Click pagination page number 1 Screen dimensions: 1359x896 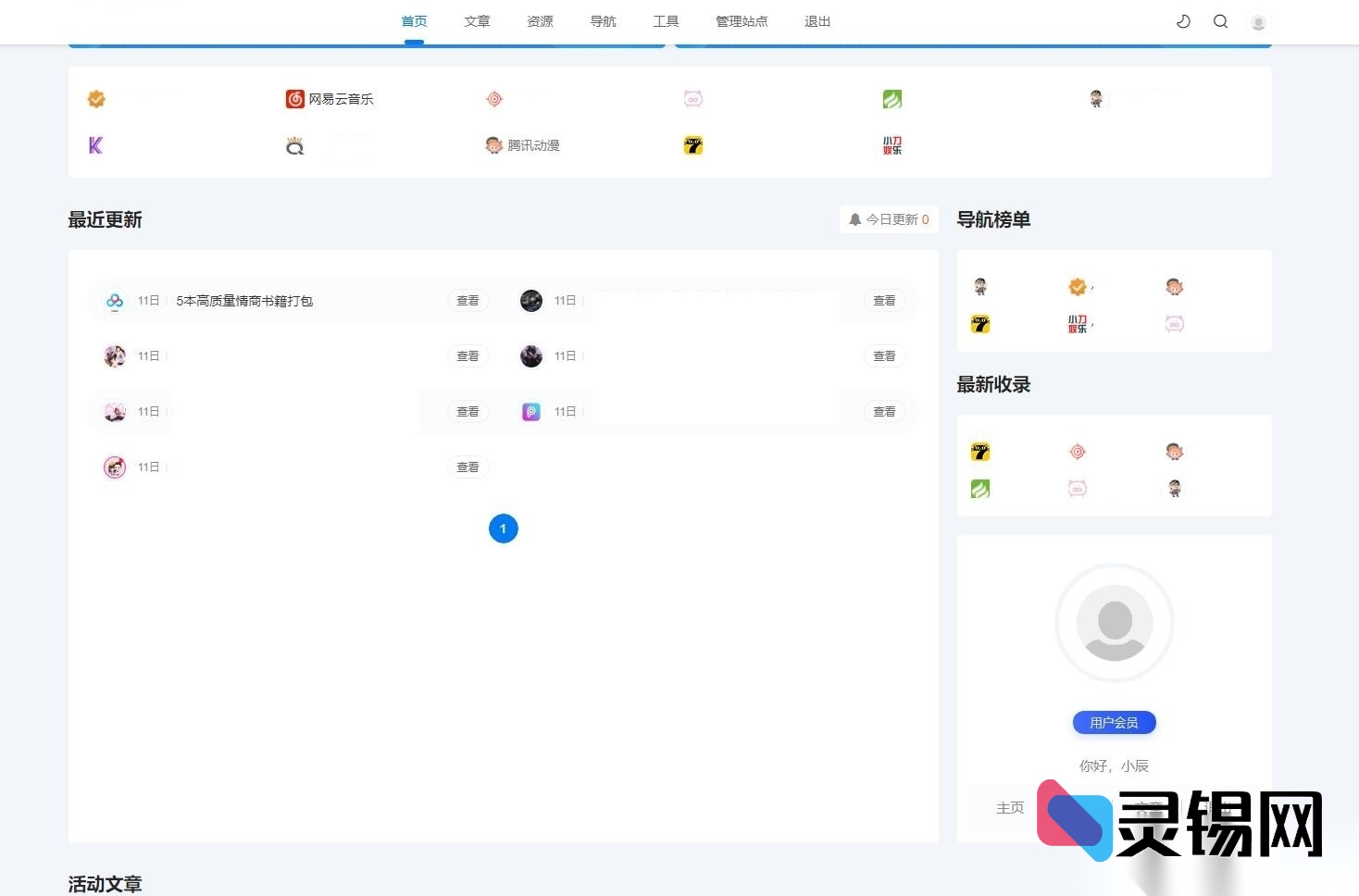[x=503, y=528]
